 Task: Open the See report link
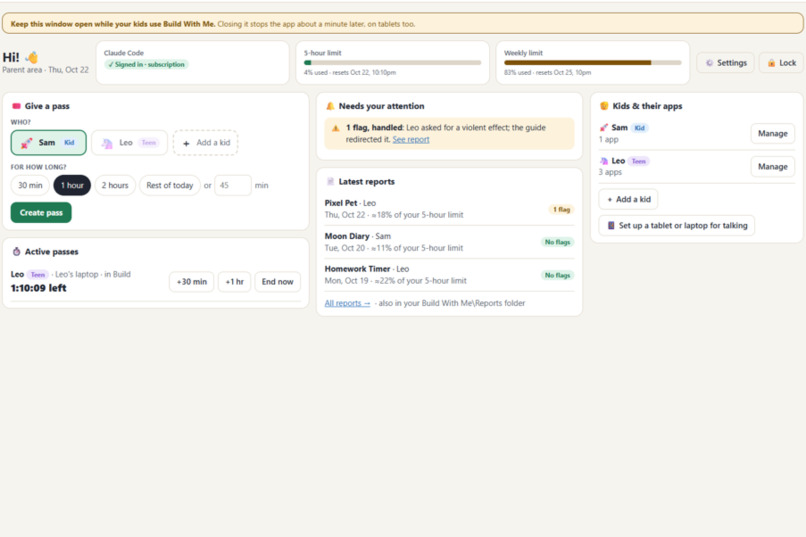pos(411,139)
